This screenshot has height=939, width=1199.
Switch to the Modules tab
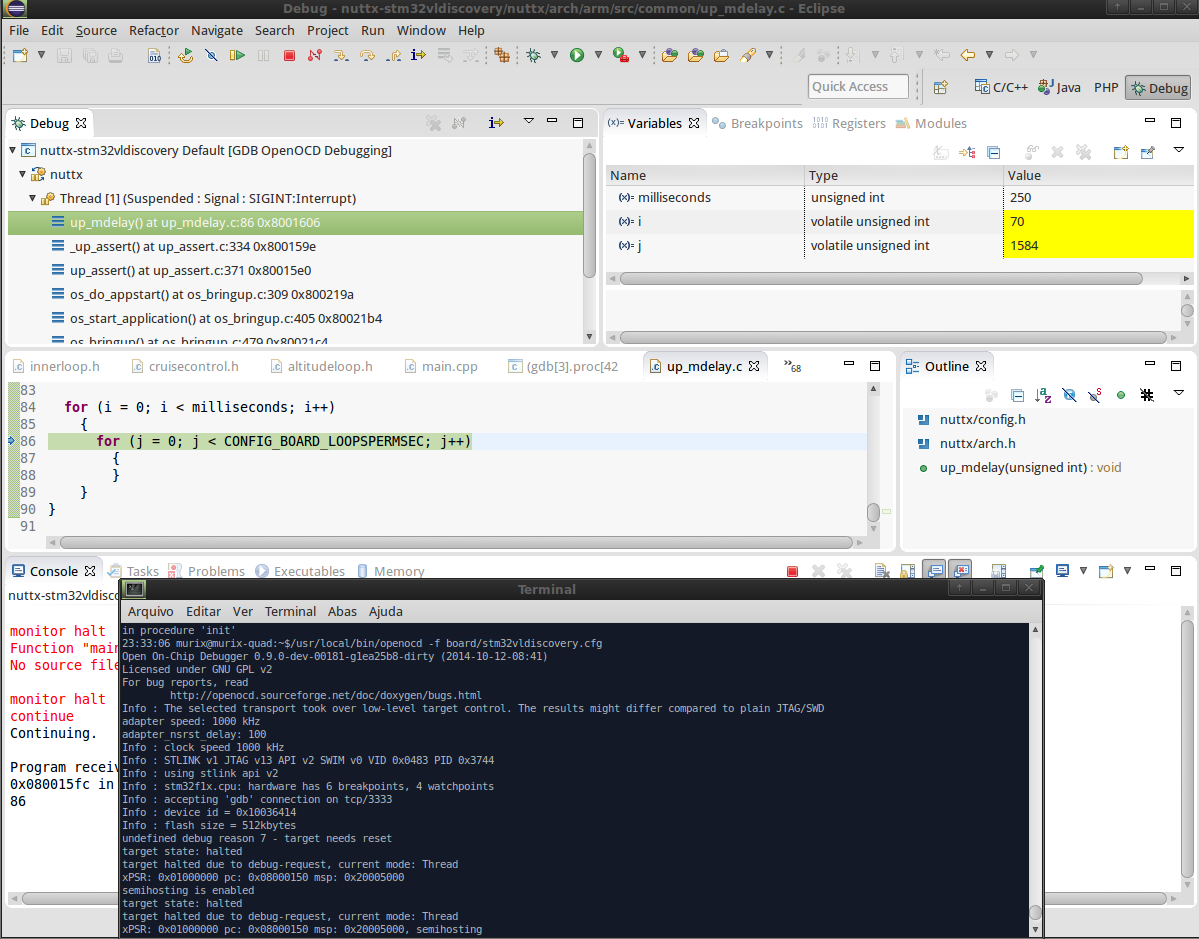point(931,123)
